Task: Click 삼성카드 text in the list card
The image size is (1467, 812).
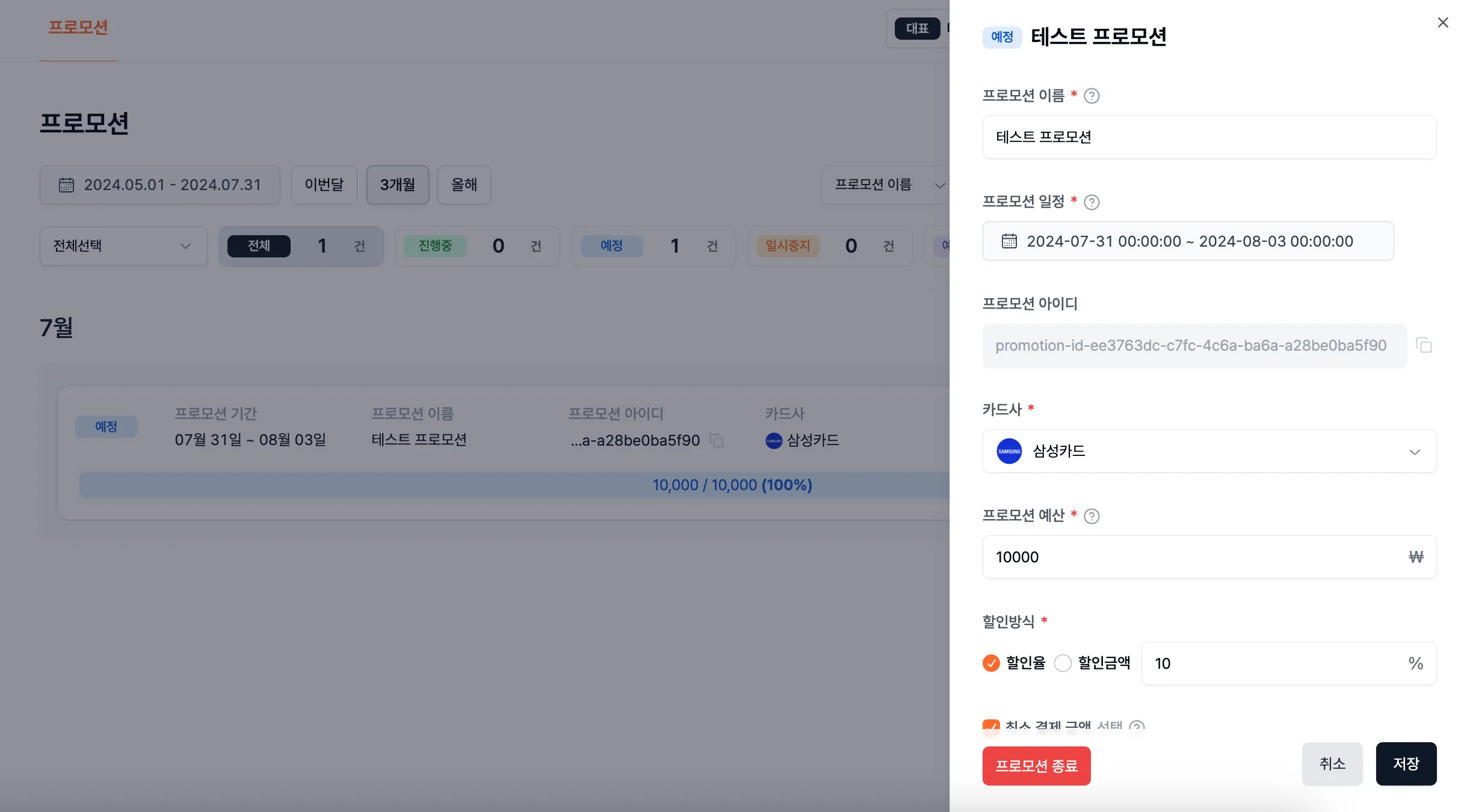Action: 813,440
